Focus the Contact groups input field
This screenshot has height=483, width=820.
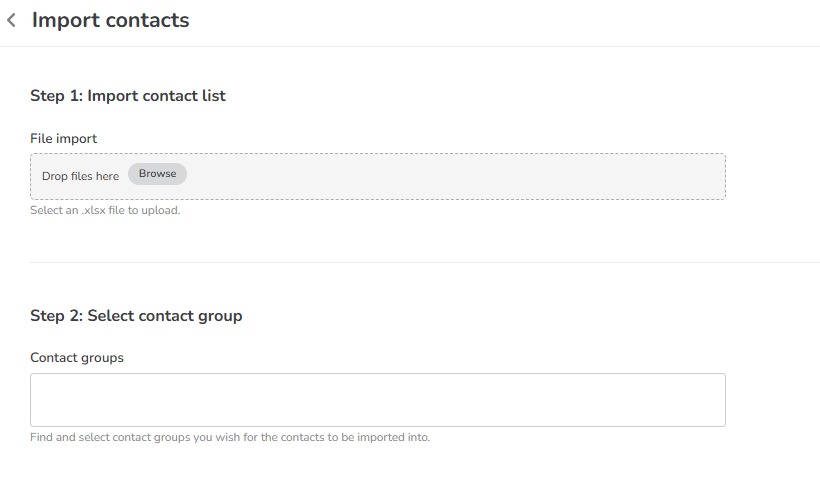(x=377, y=400)
